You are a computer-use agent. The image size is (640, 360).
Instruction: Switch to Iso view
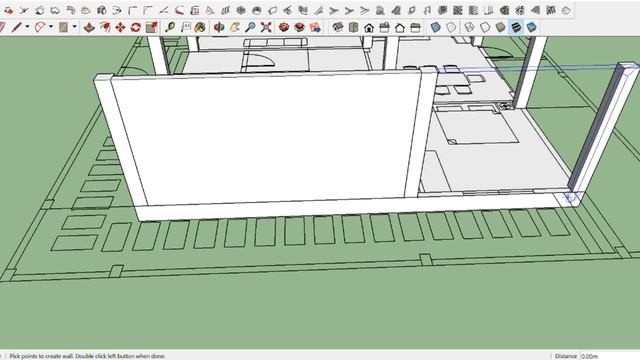(x=338, y=27)
